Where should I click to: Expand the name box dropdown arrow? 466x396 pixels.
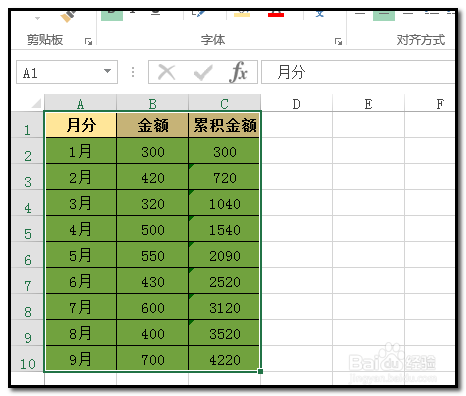coord(107,71)
